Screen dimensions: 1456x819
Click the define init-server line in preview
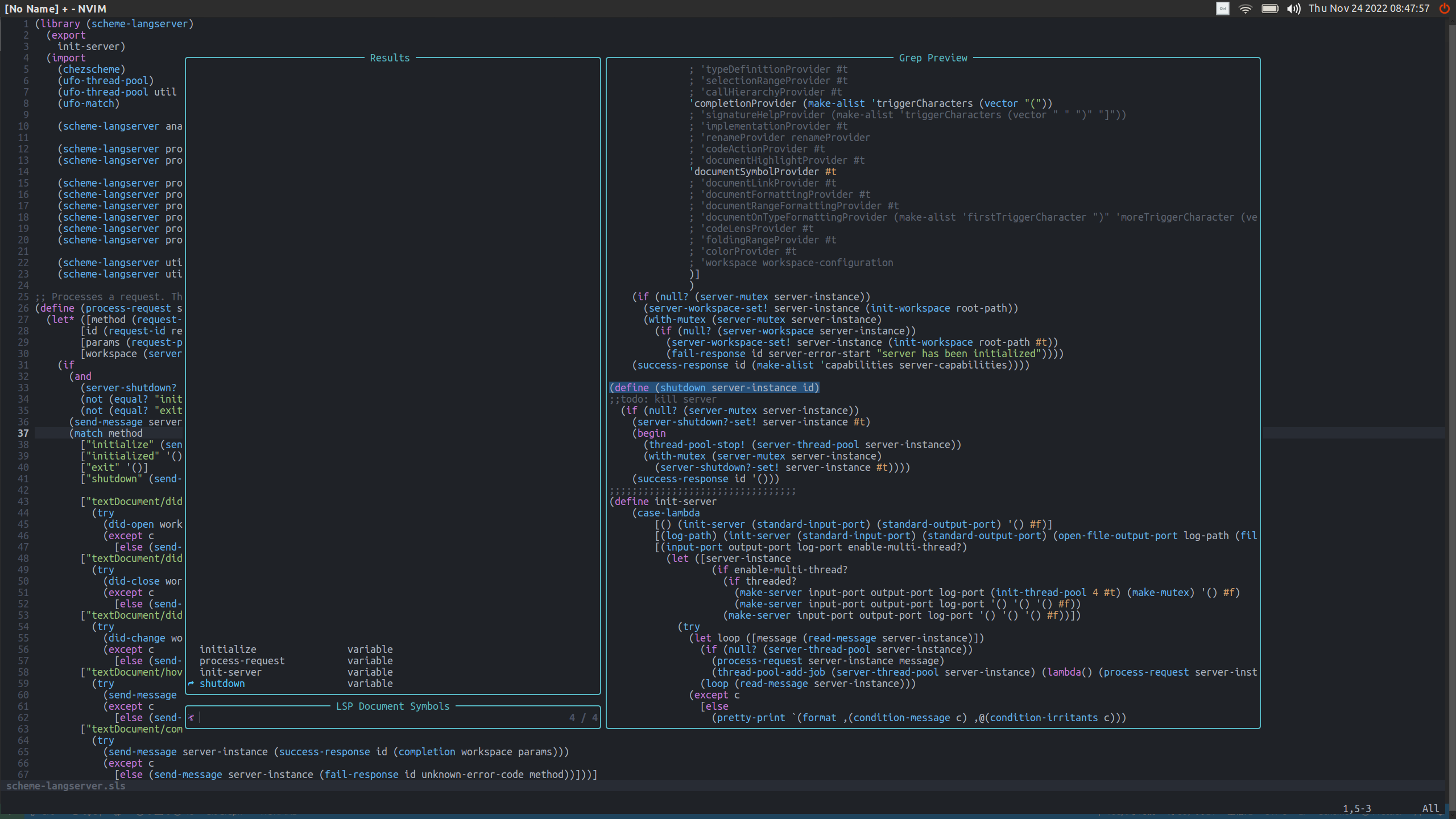pyautogui.click(x=663, y=502)
